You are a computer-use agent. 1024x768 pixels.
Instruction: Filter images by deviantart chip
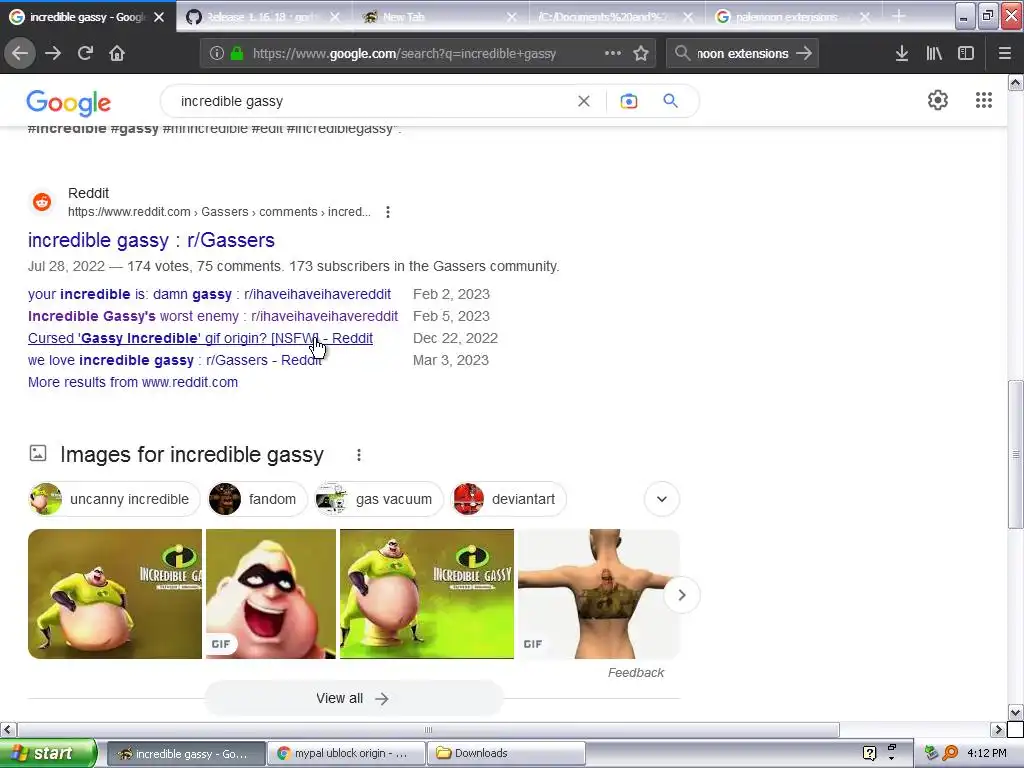(509, 500)
